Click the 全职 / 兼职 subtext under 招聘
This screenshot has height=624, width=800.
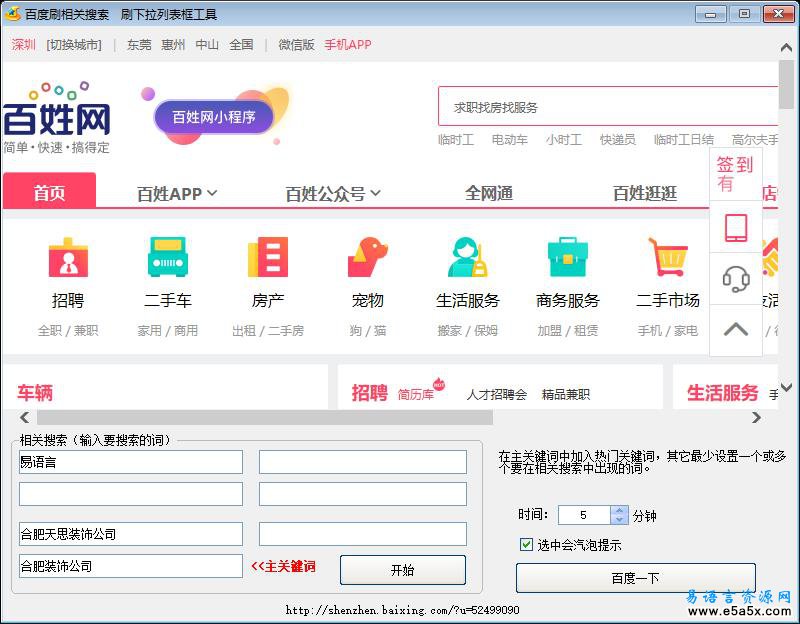coord(68,331)
